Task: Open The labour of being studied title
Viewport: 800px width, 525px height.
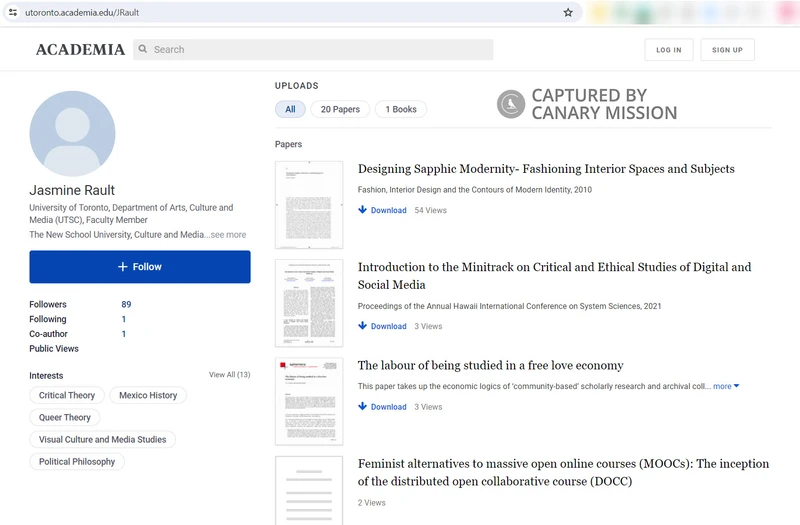Action: coord(490,365)
